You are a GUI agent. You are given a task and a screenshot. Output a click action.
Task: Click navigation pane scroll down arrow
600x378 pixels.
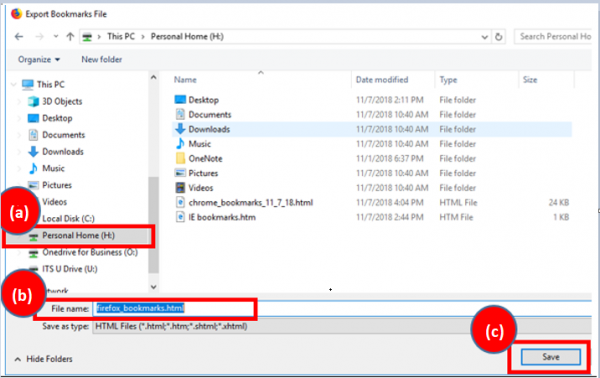pos(153,287)
